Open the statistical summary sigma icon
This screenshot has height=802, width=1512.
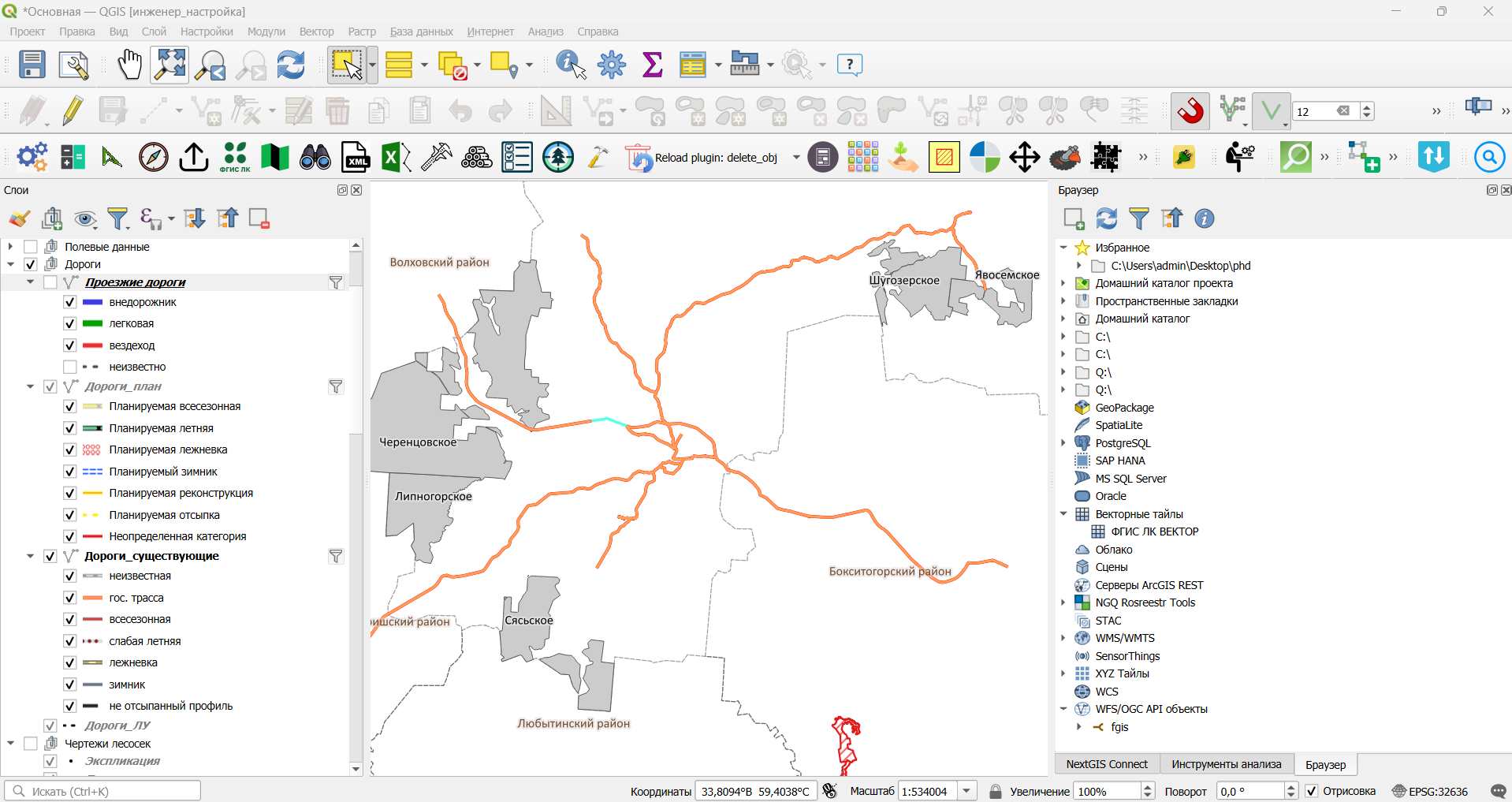653,65
